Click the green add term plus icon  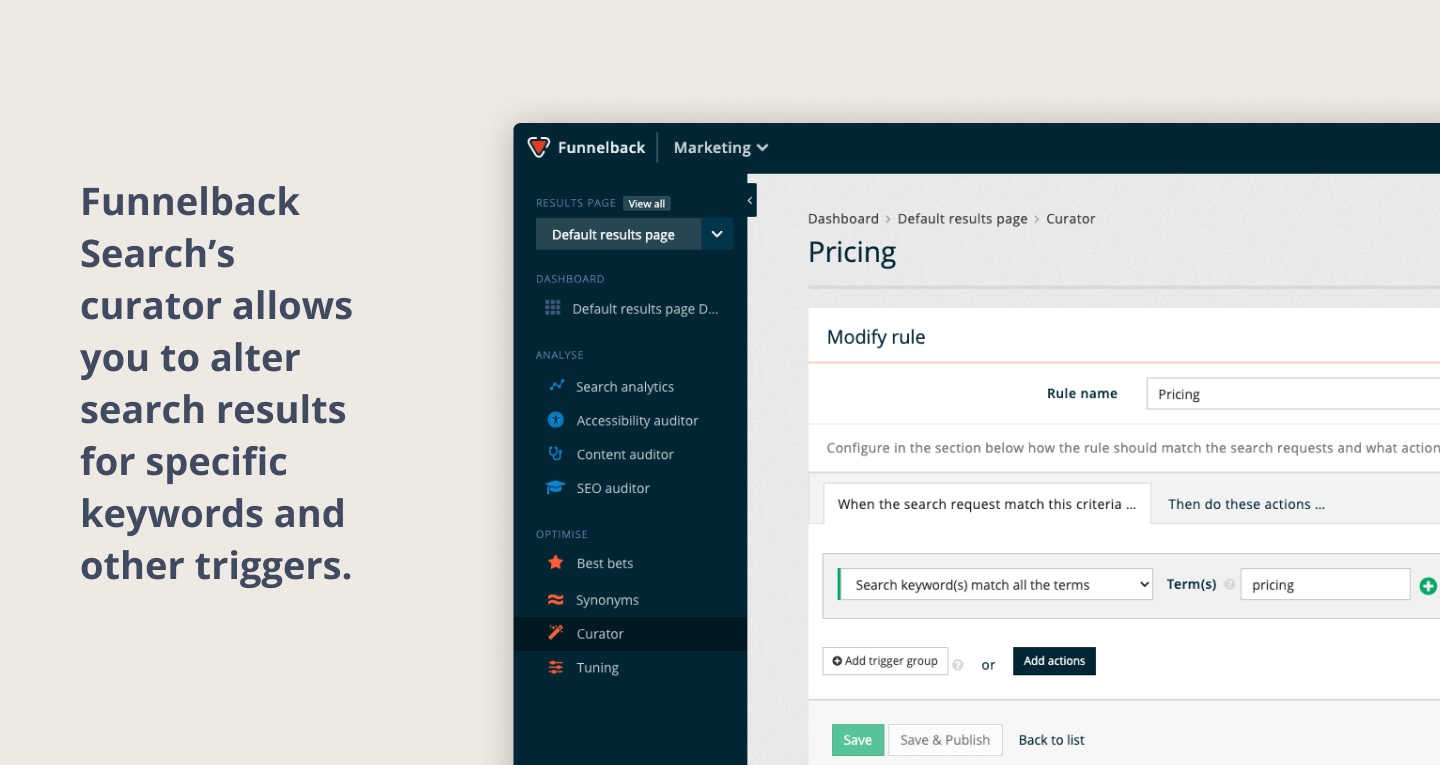1428,586
